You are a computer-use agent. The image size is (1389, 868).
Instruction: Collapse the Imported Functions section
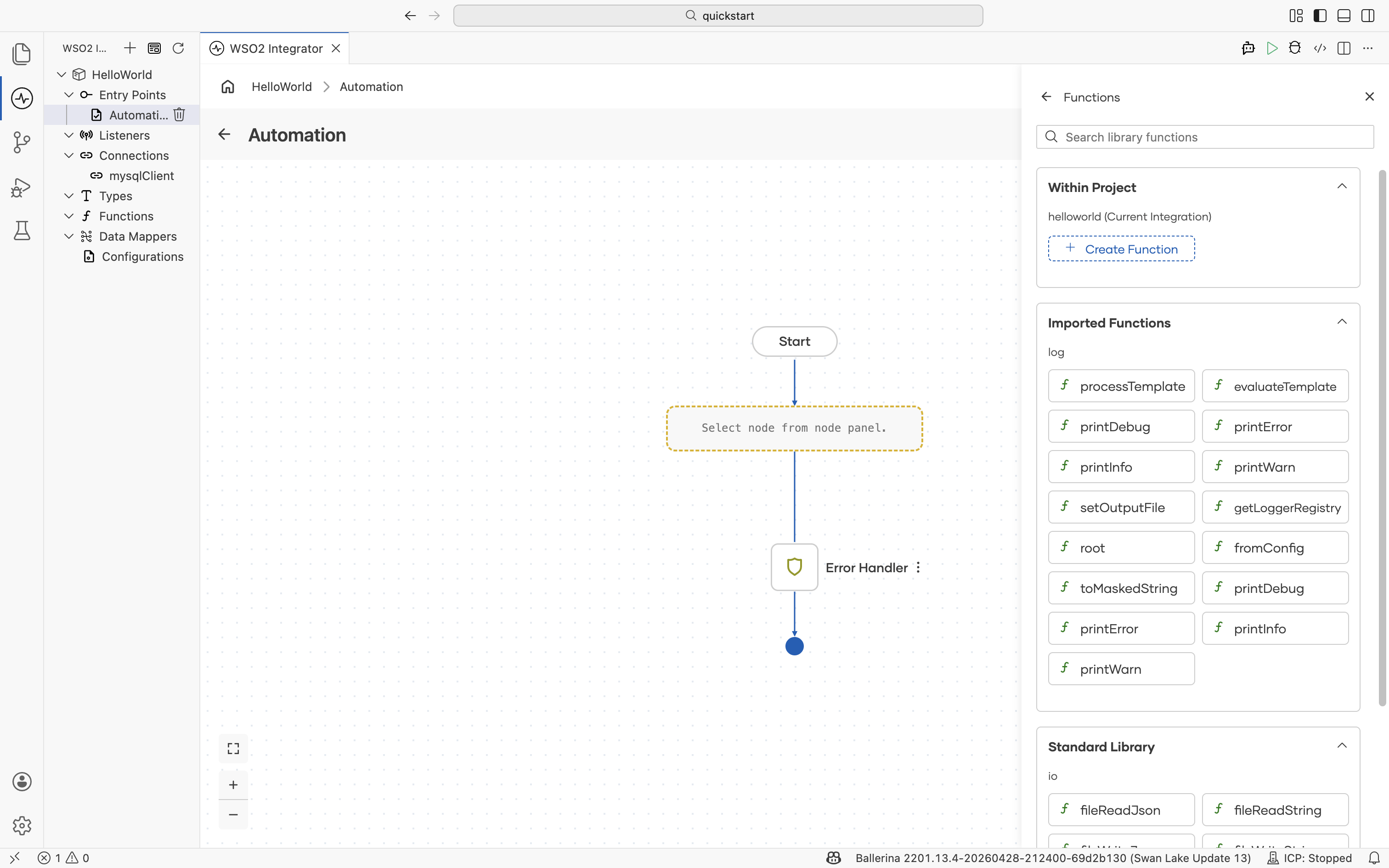pos(1342,321)
